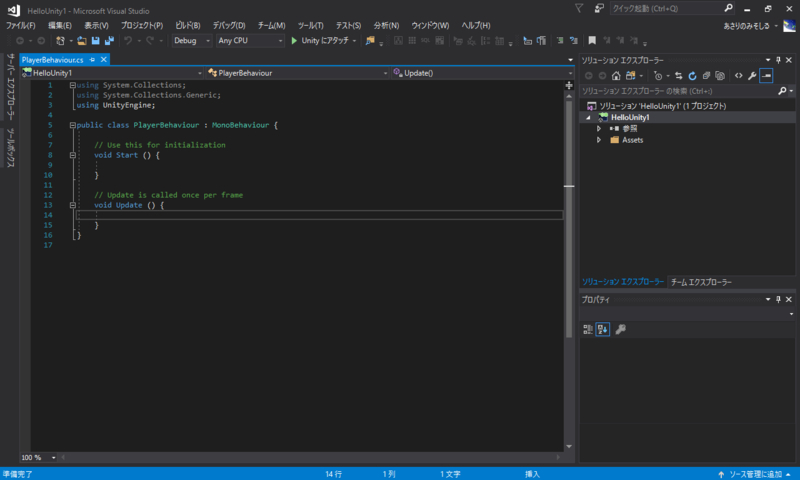The width and height of the screenshot is (800, 480).
Task: Open the プロジェクト(P) menu
Action: [141, 25]
